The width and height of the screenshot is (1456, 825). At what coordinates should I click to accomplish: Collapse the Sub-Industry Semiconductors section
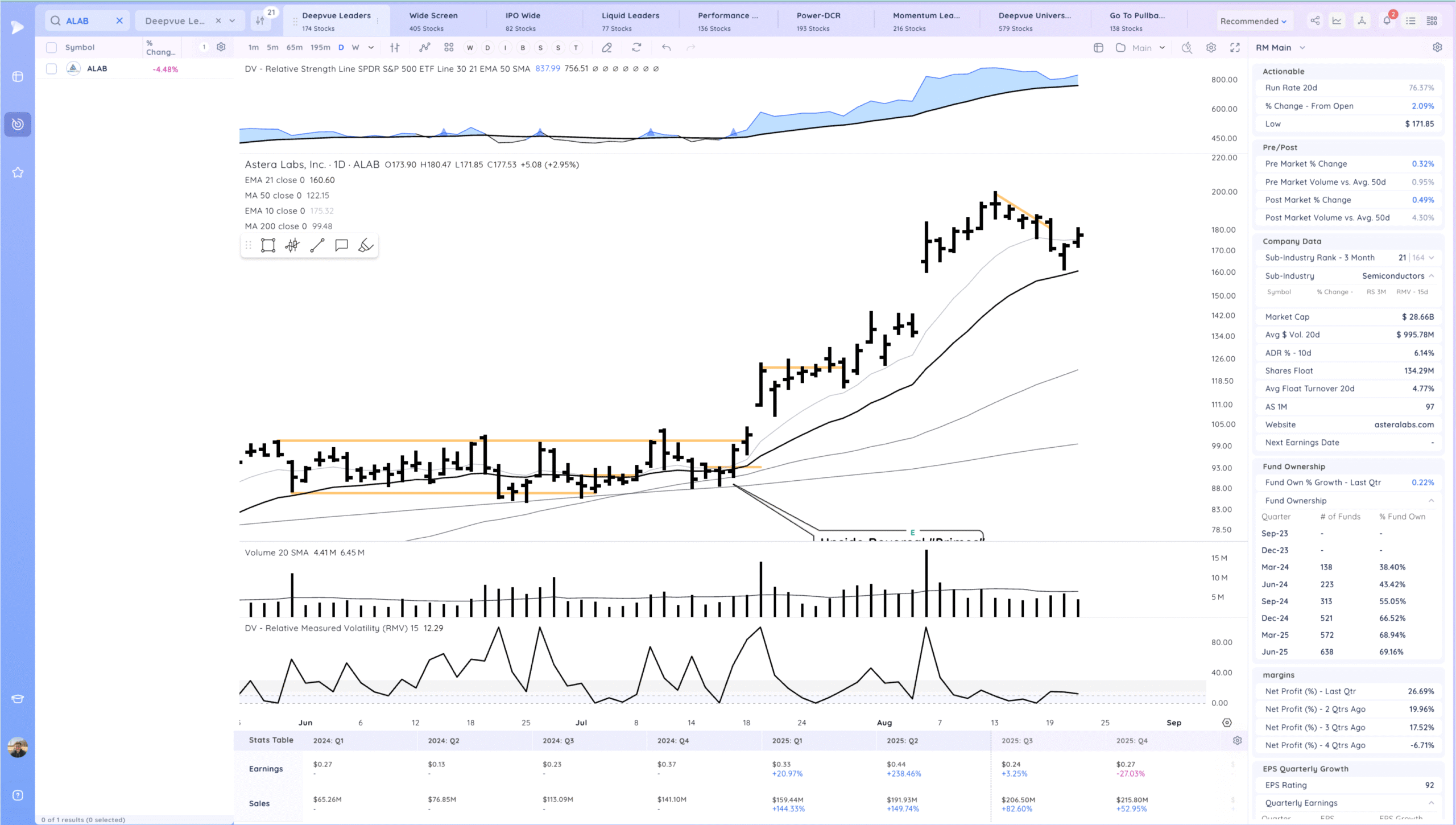coord(1431,276)
